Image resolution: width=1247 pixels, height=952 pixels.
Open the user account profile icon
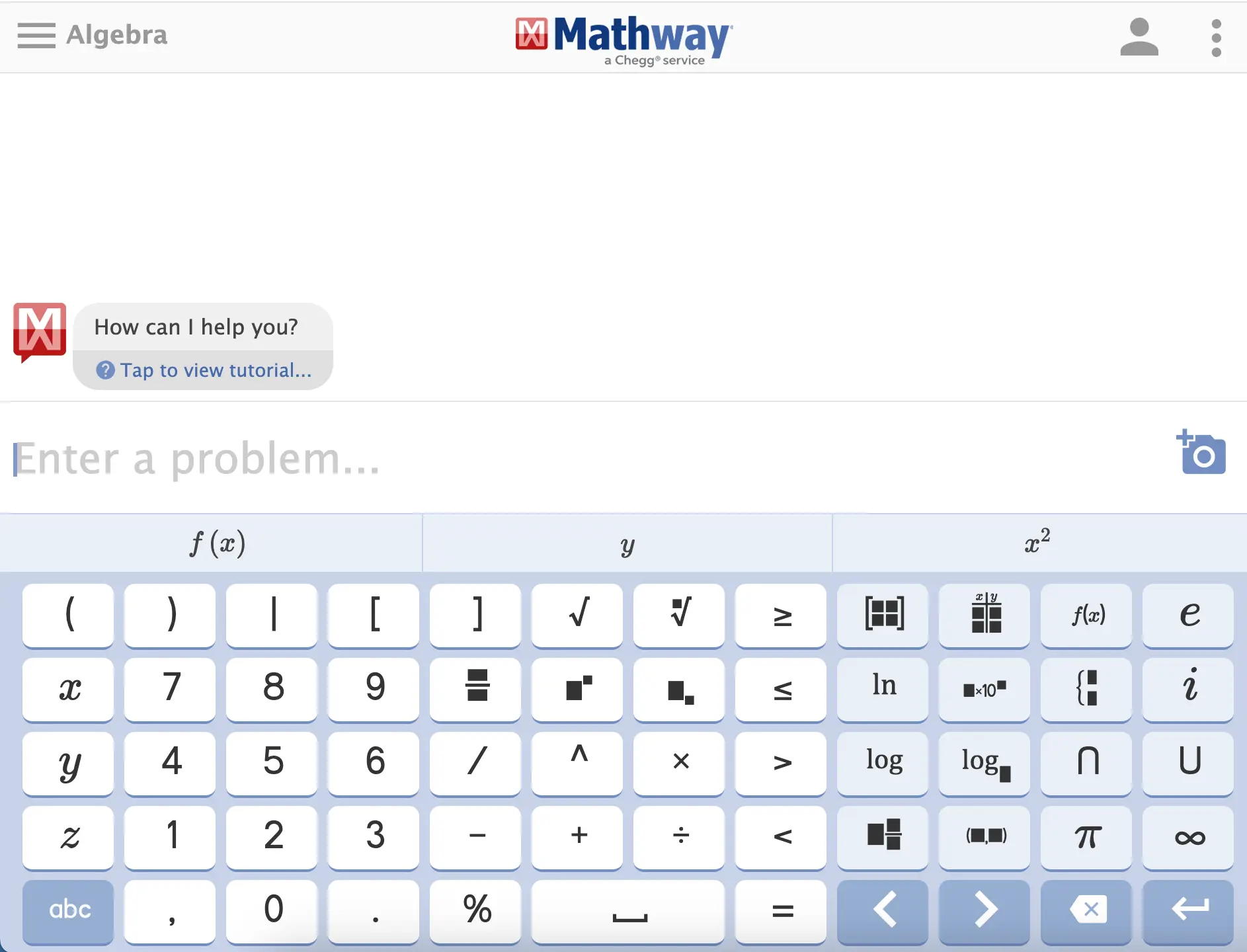click(x=1139, y=37)
